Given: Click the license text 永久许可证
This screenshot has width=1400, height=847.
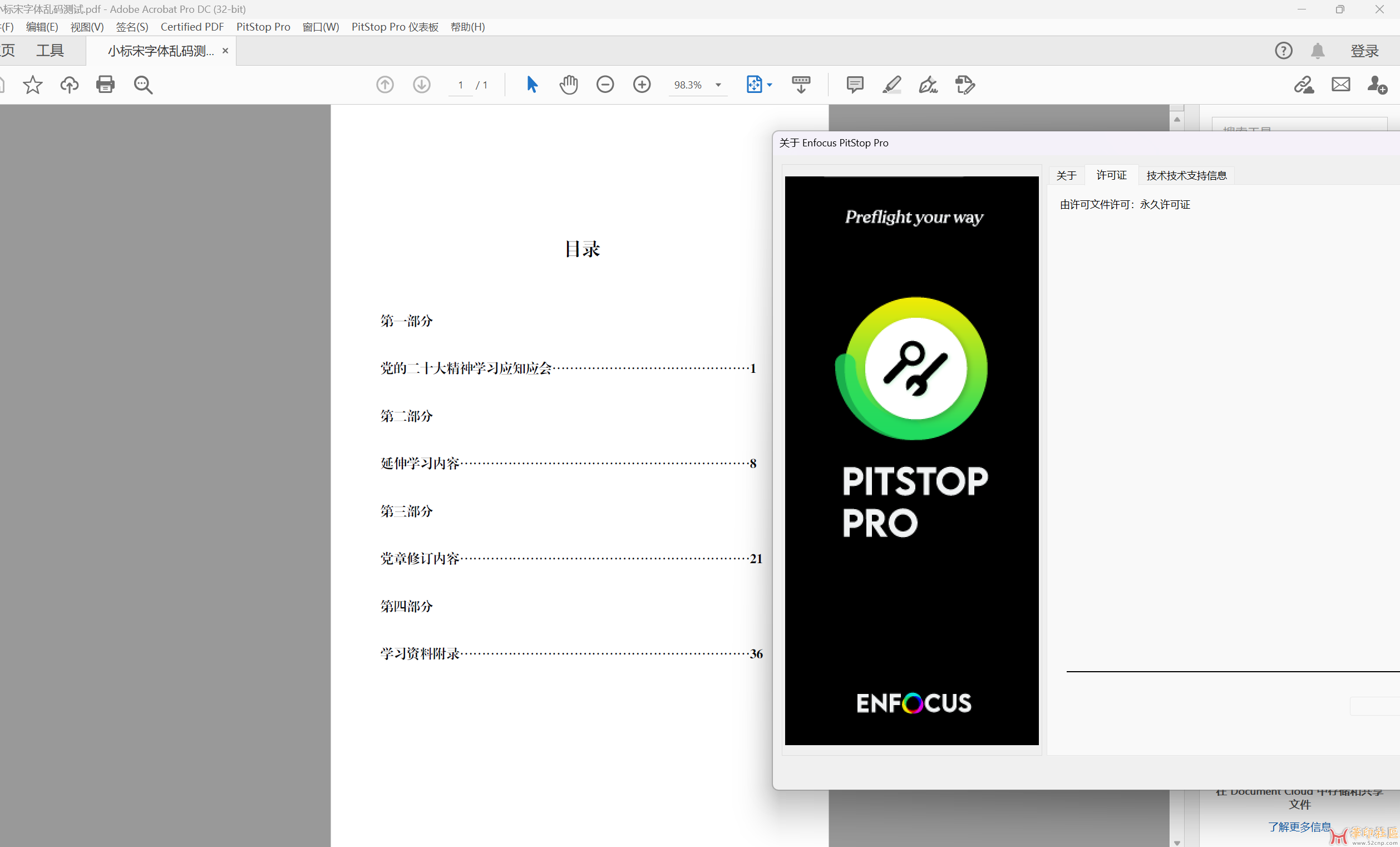Looking at the screenshot, I should point(1164,204).
